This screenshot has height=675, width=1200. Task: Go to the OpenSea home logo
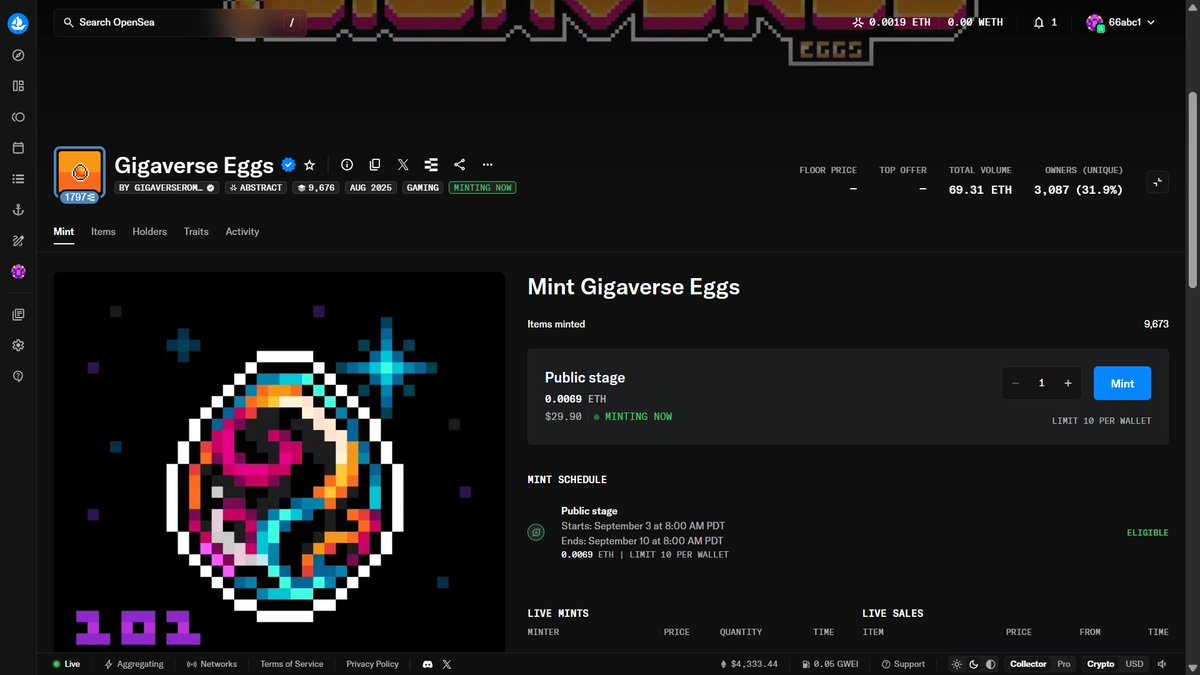coord(18,22)
